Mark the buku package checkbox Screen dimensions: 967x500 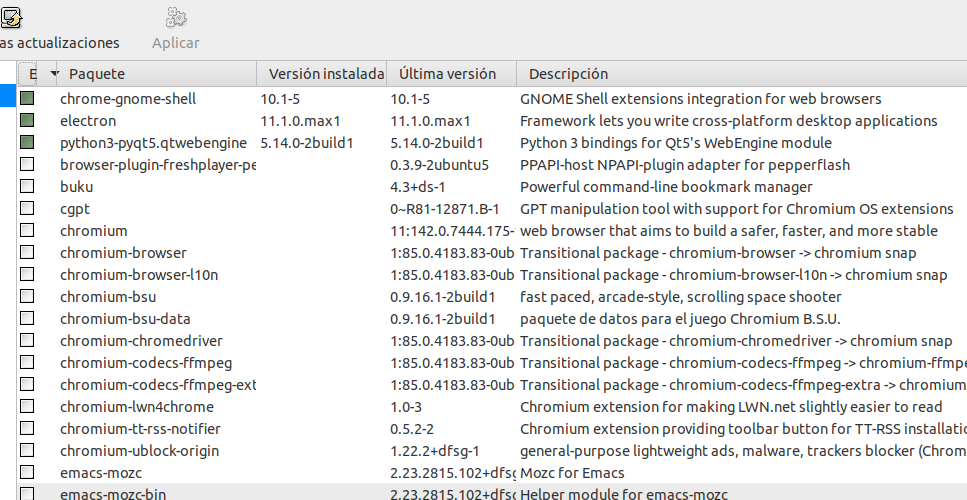27,187
